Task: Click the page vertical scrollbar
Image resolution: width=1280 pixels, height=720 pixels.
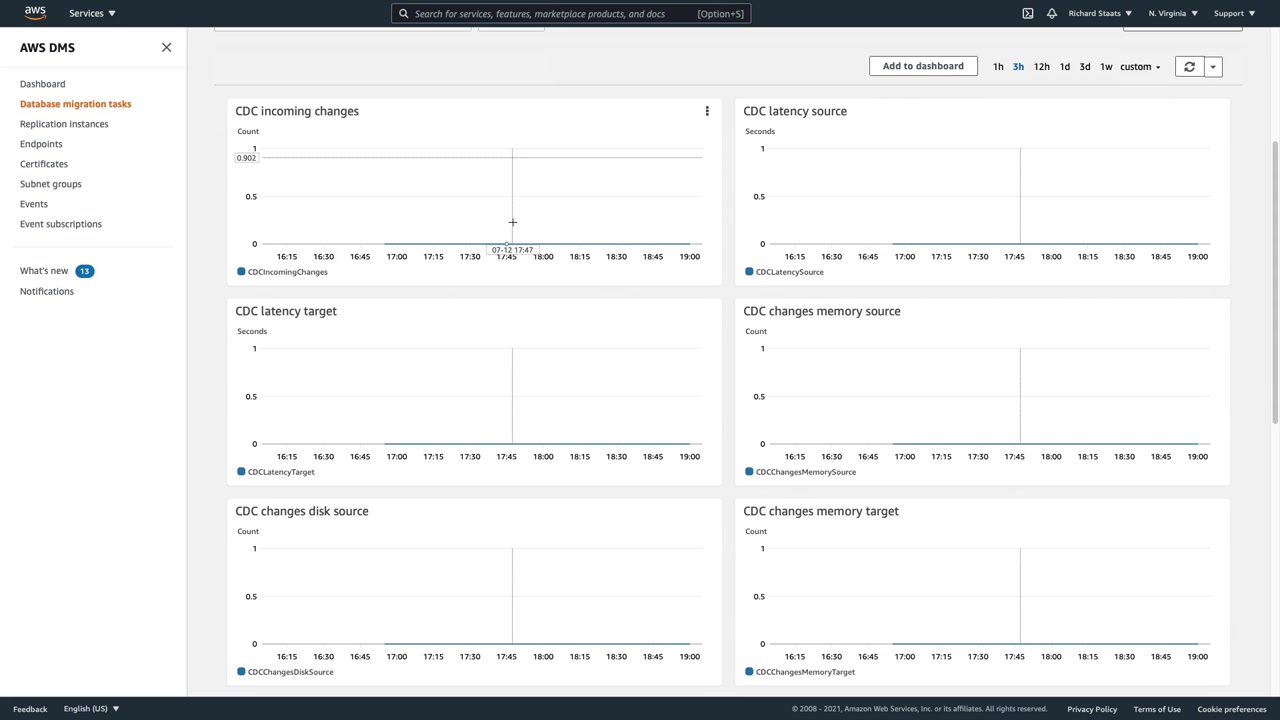Action: pyautogui.click(x=1275, y=284)
